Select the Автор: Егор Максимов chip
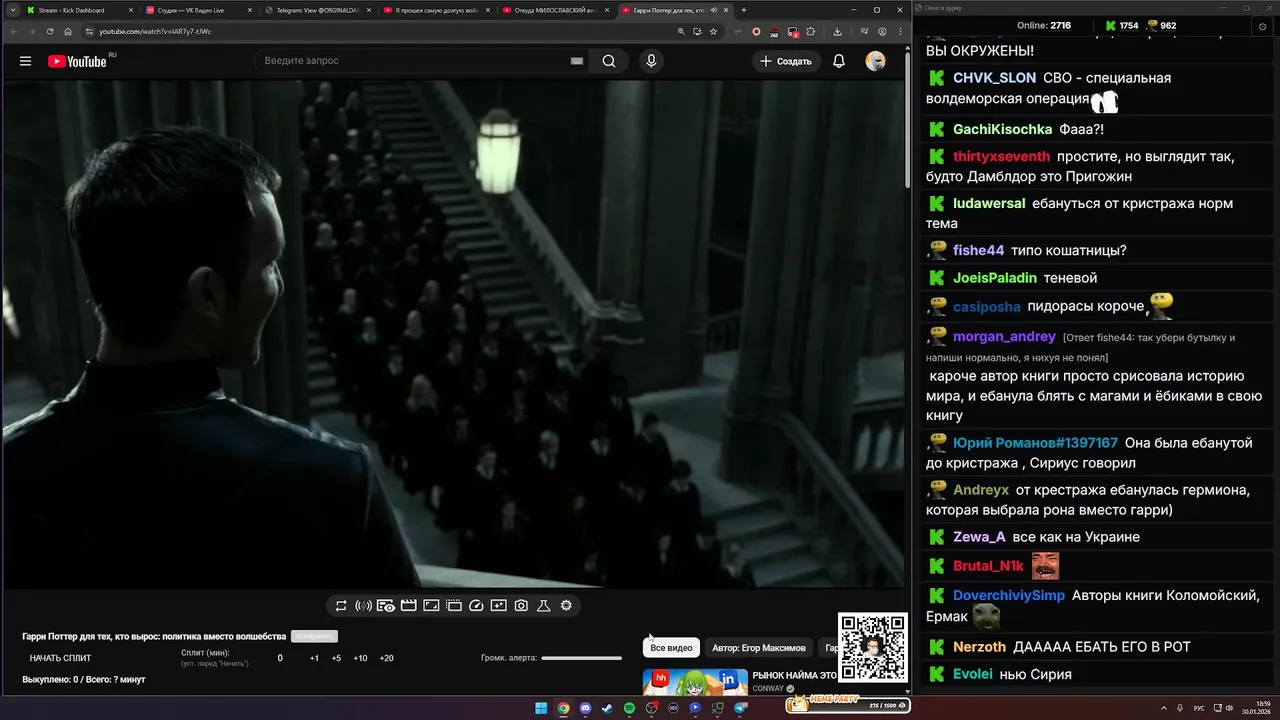This screenshot has height=720, width=1280. click(x=758, y=648)
